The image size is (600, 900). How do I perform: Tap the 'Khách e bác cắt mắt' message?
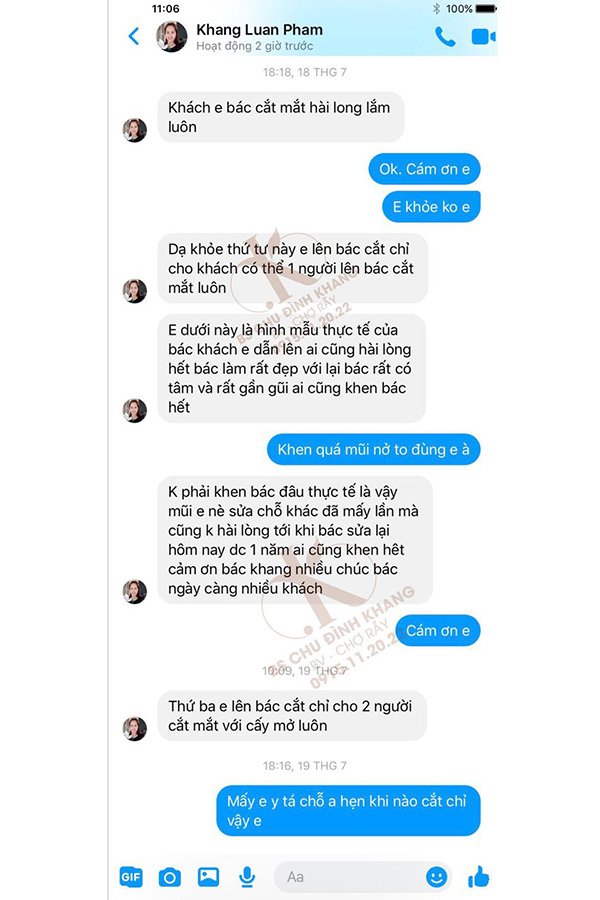click(281, 117)
